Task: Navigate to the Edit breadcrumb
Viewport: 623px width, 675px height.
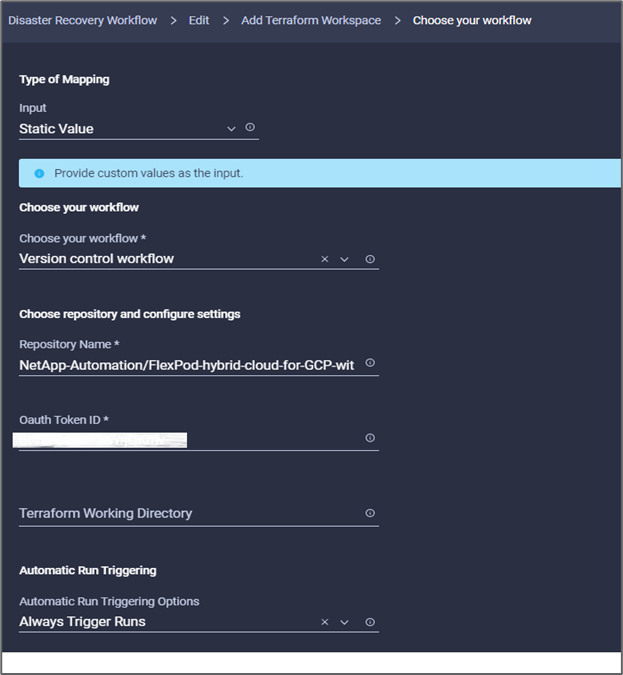Action: 199,20
